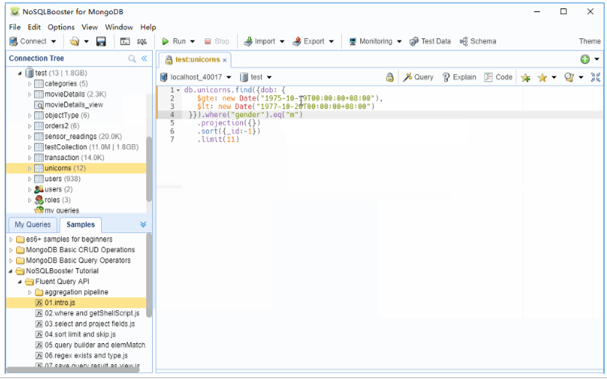Click the Theme option

point(590,41)
